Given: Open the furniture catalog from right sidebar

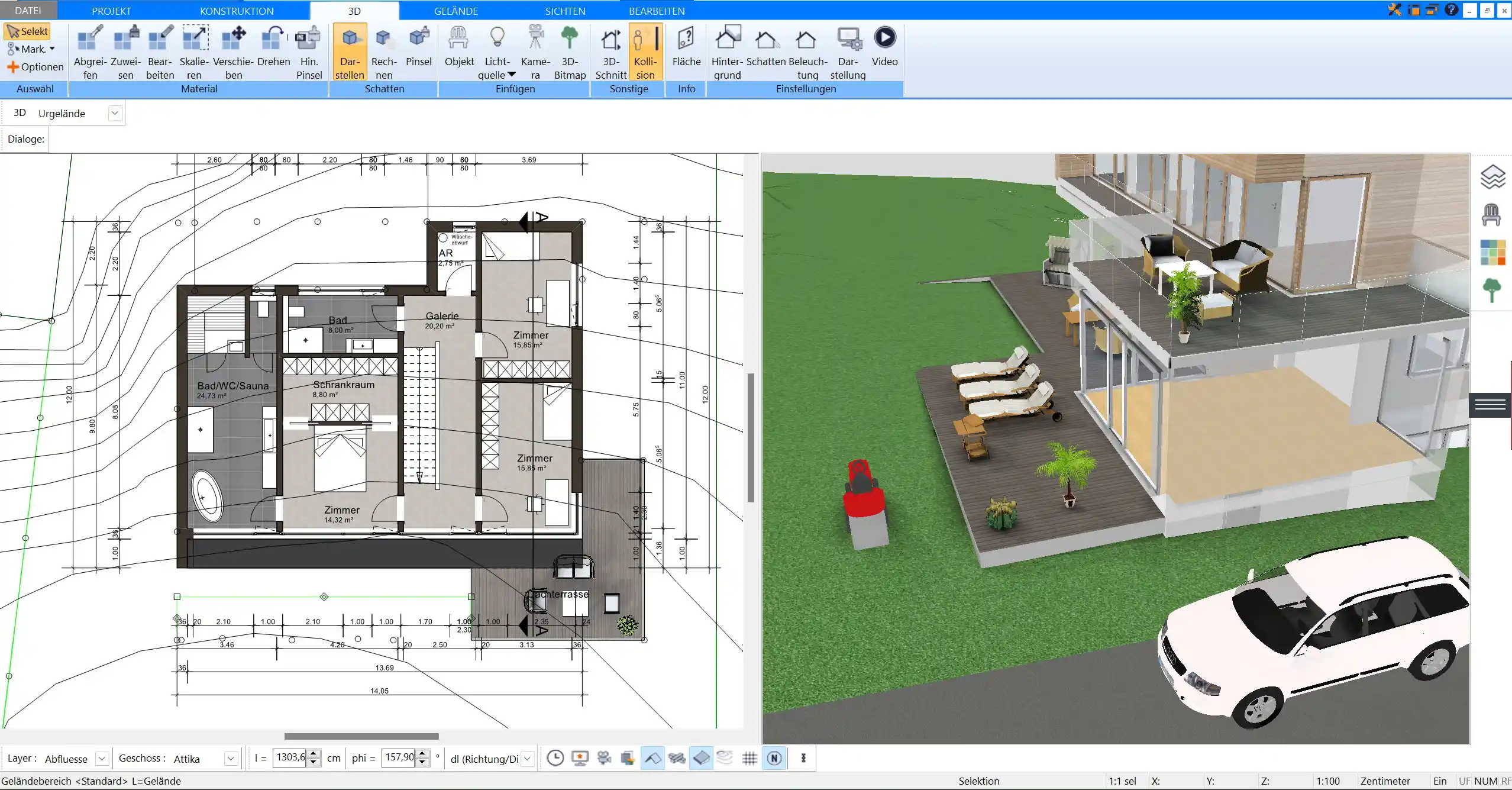Looking at the screenshot, I should point(1491,215).
